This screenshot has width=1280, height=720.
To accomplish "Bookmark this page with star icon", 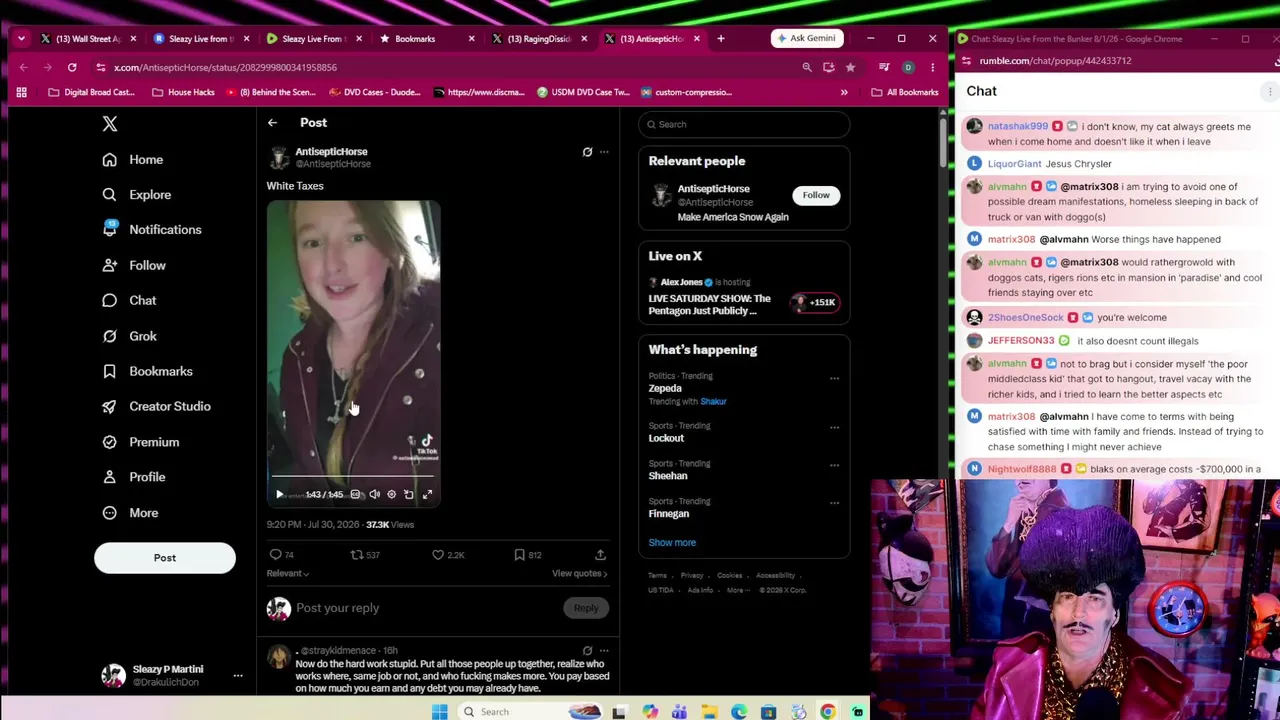I will click(x=850, y=68).
